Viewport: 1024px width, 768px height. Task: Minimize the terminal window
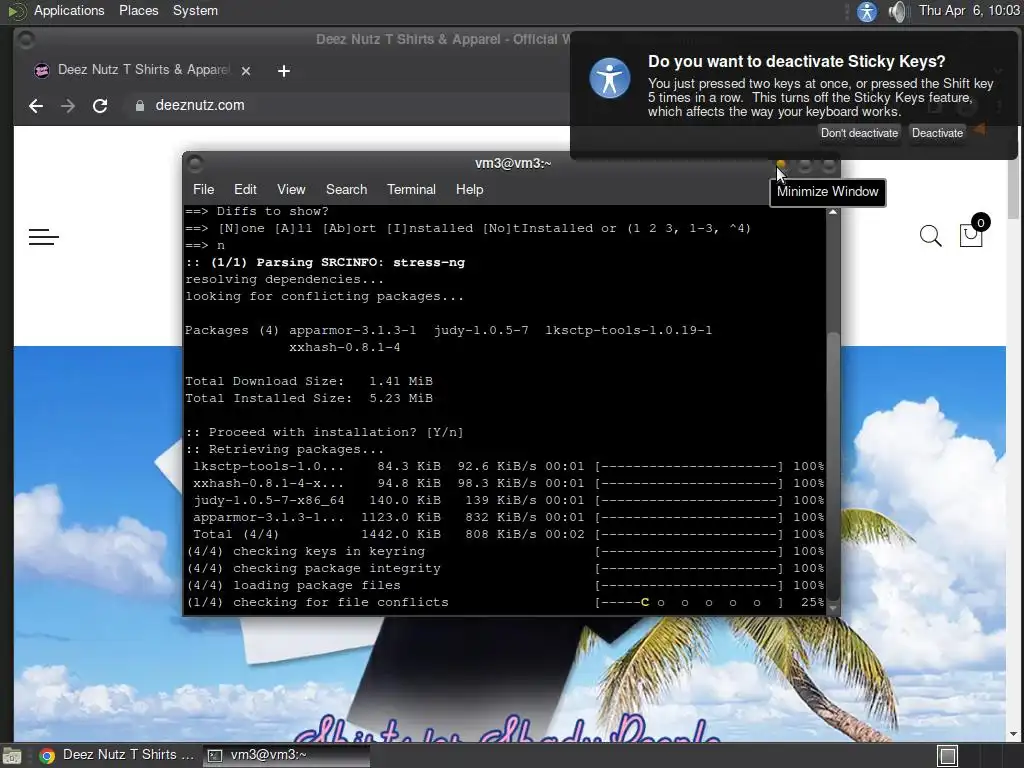pyautogui.click(x=781, y=165)
